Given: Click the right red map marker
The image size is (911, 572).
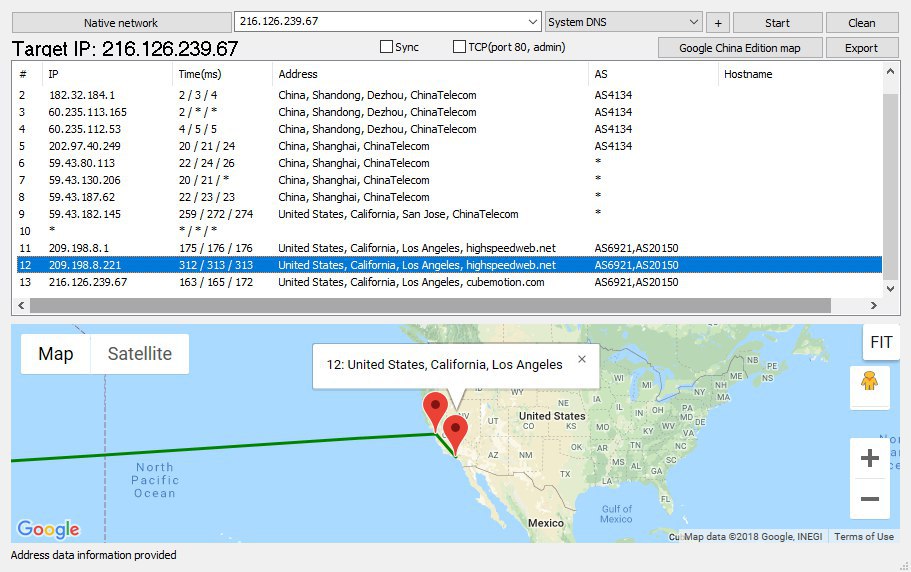Looking at the screenshot, I should point(456,432).
